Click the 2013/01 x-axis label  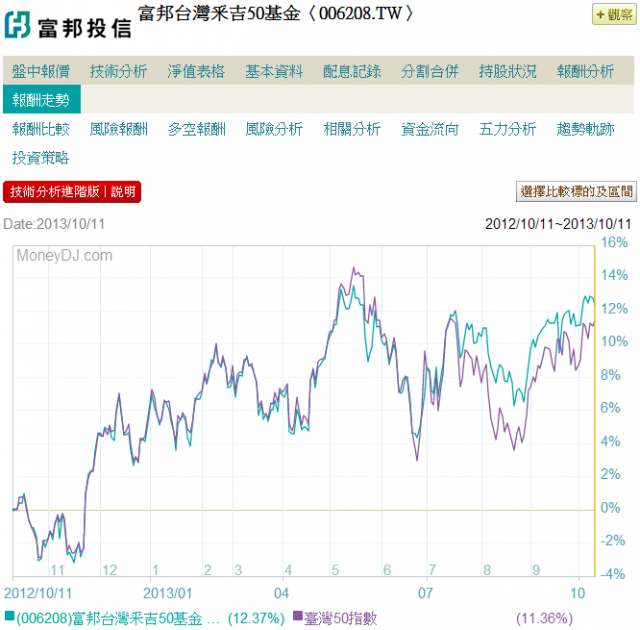(x=167, y=593)
